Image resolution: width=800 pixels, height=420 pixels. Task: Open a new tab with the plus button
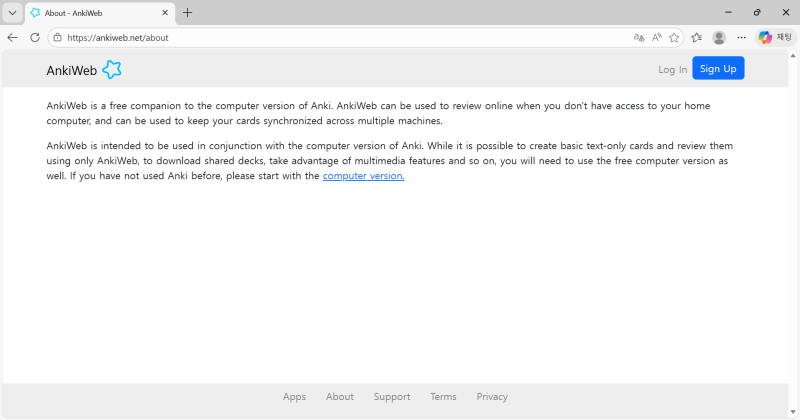click(x=187, y=13)
